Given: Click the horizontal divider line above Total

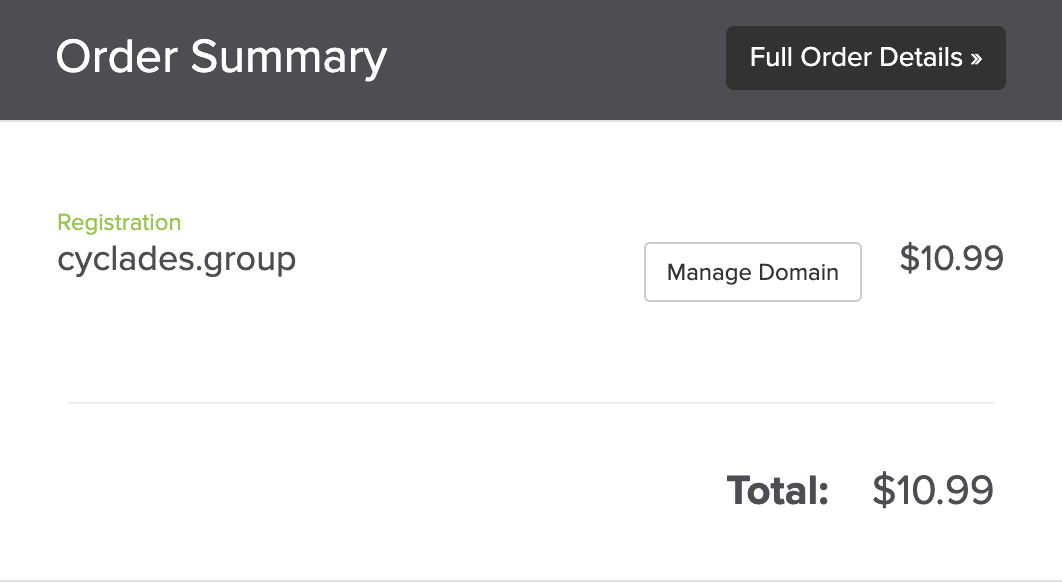Looking at the screenshot, I should click(530, 403).
